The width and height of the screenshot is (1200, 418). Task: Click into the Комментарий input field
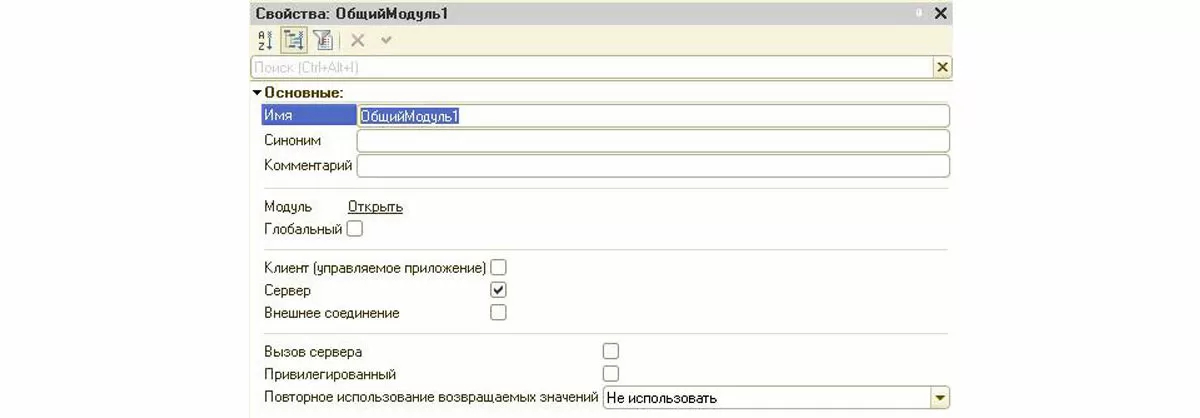tap(653, 165)
